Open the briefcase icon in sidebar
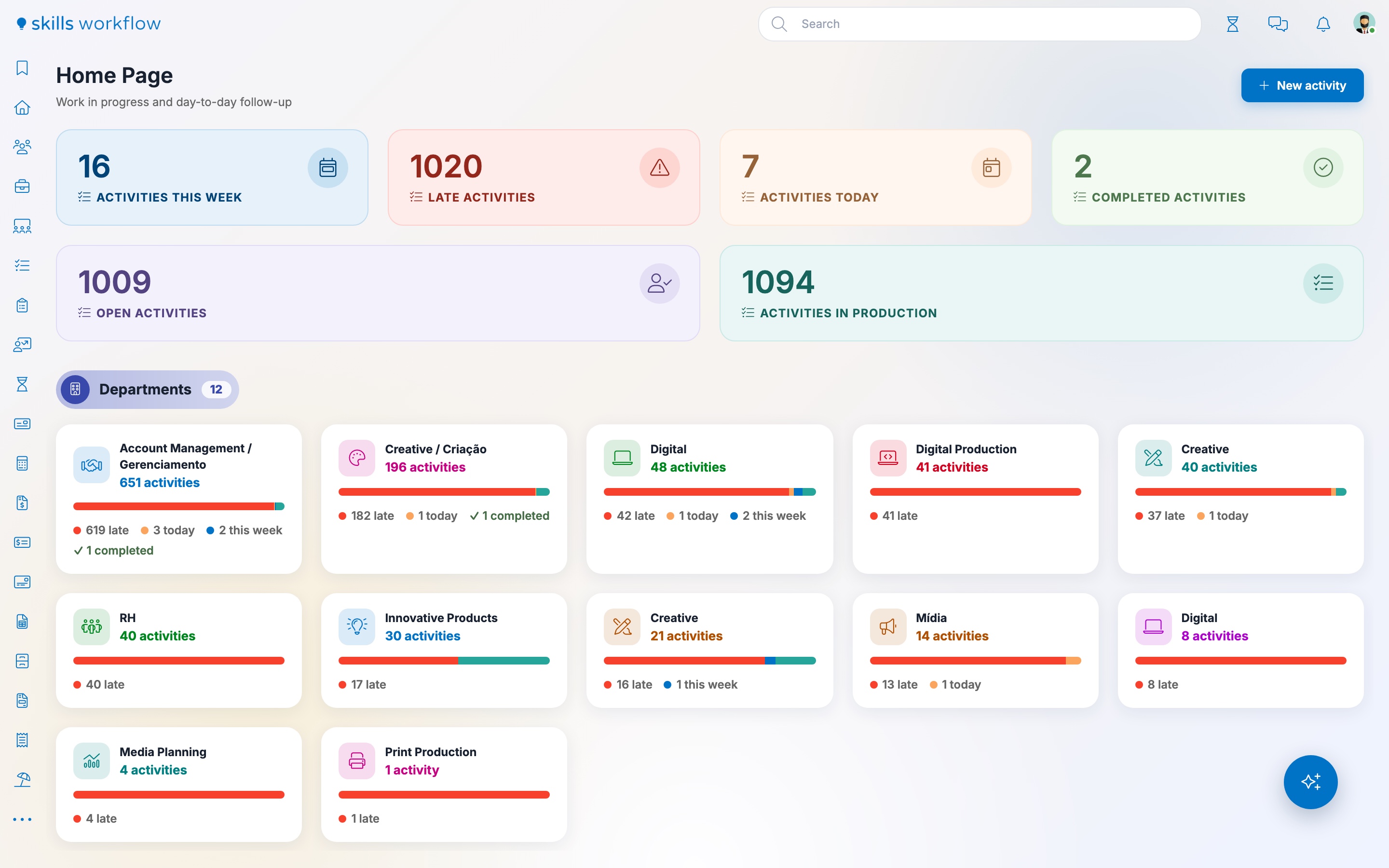The height and width of the screenshot is (868, 1389). pyautogui.click(x=22, y=187)
